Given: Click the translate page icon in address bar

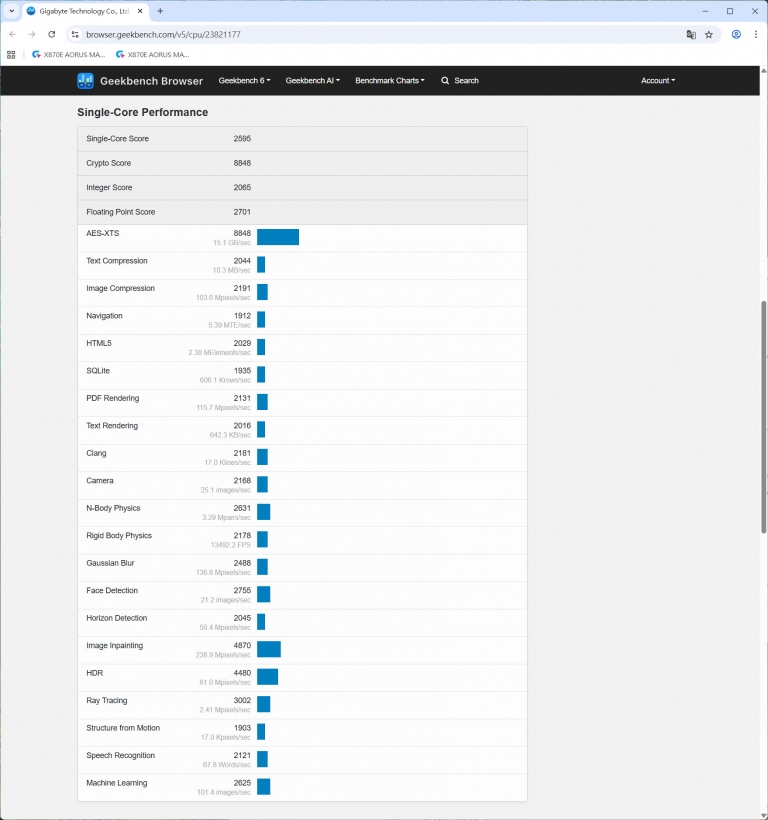Looking at the screenshot, I should click(691, 34).
